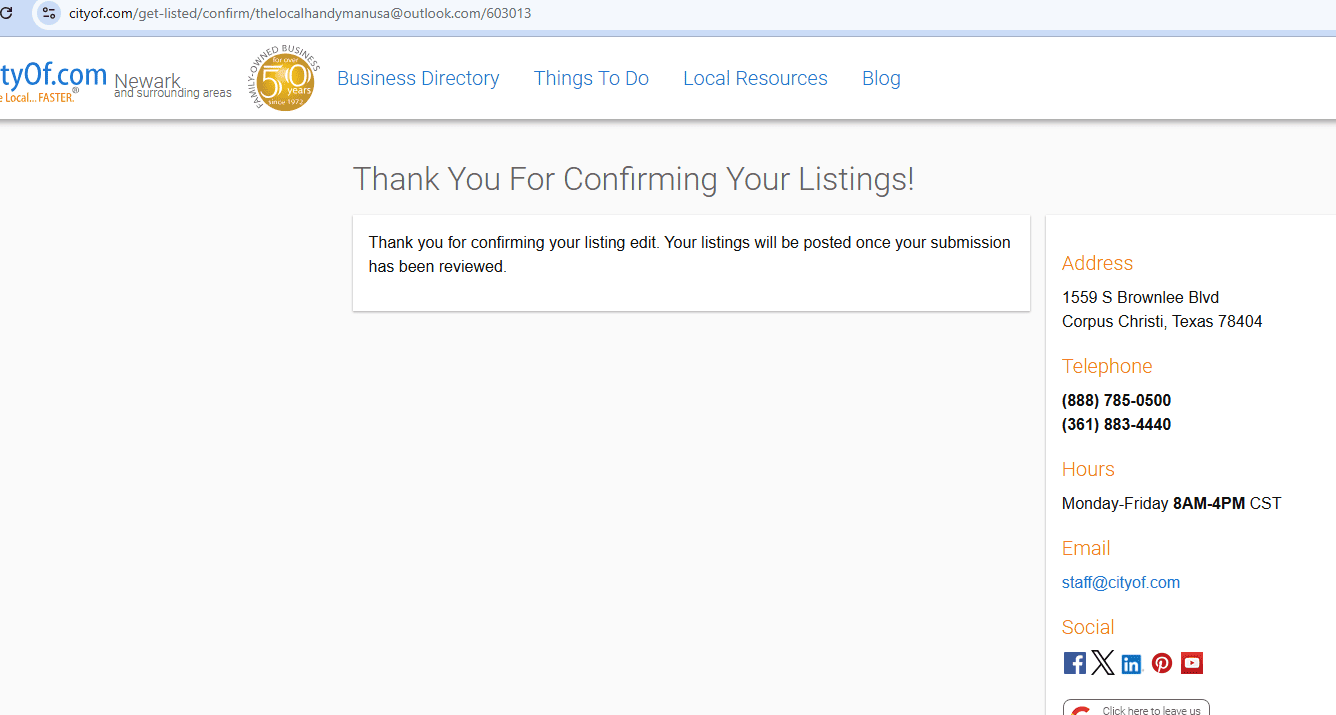This screenshot has width=1336, height=715.
Task: Open site information icon in address bar
Action: pyautogui.click(x=48, y=13)
